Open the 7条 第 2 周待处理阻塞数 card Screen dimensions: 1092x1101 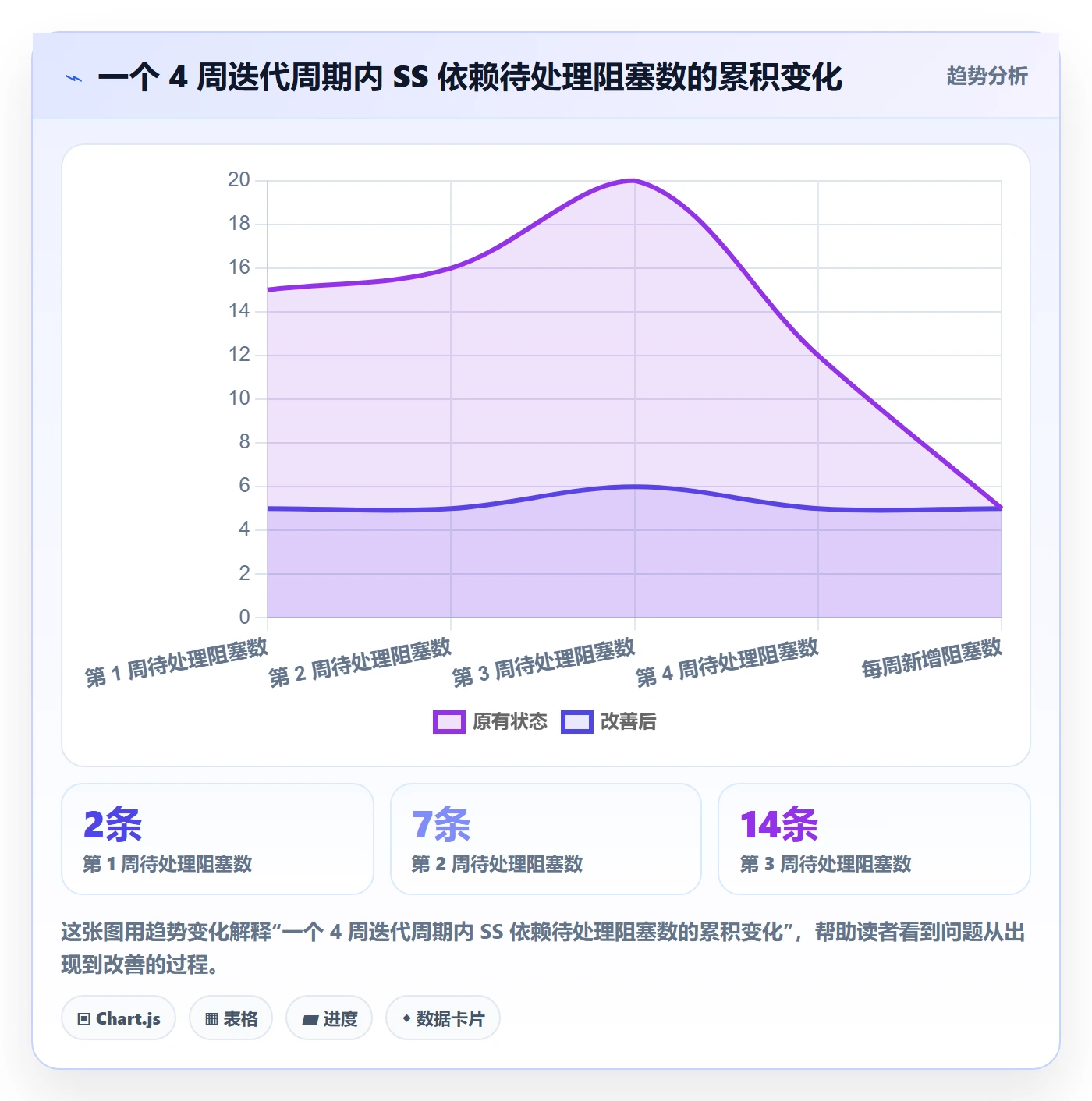(x=546, y=839)
